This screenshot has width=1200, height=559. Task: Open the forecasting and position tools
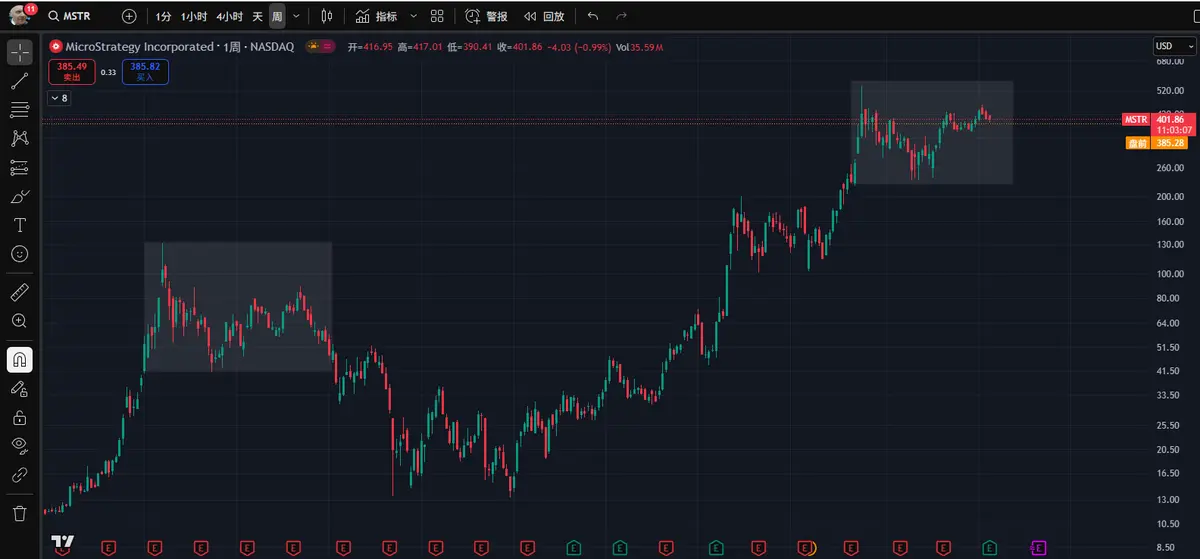[x=19, y=167]
